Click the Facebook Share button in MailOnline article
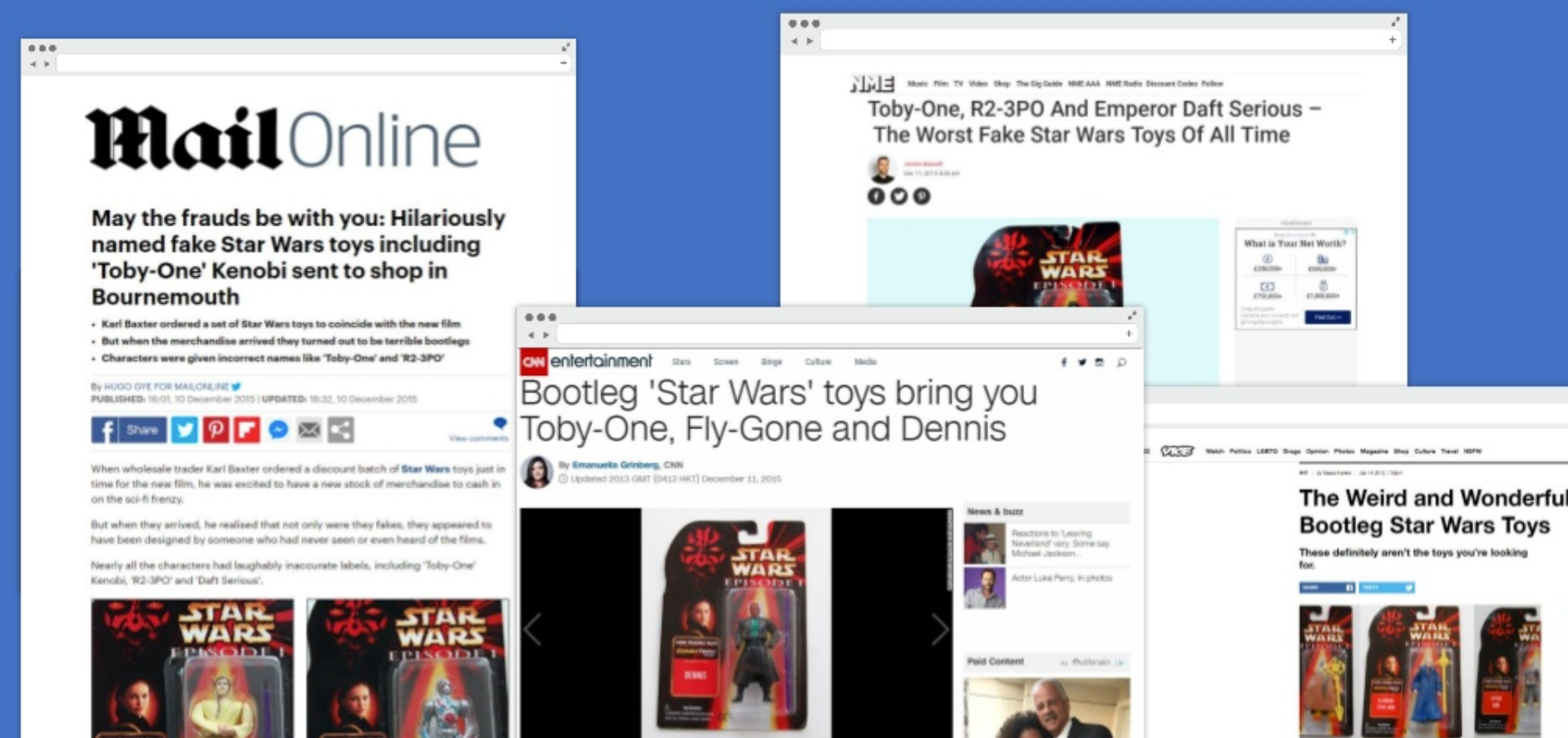The image size is (1568, 738). [x=129, y=429]
